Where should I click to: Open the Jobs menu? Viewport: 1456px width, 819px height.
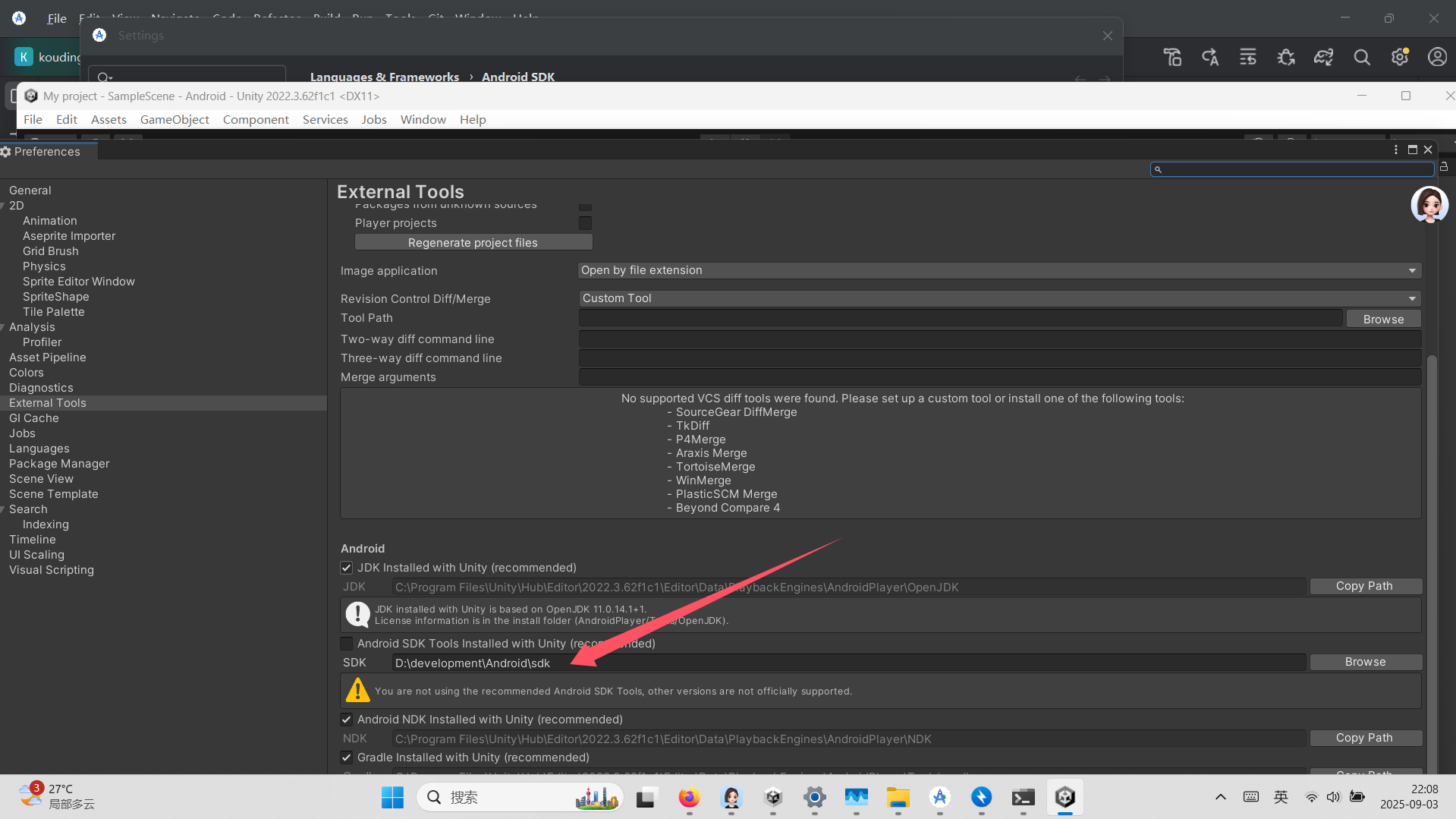click(373, 119)
